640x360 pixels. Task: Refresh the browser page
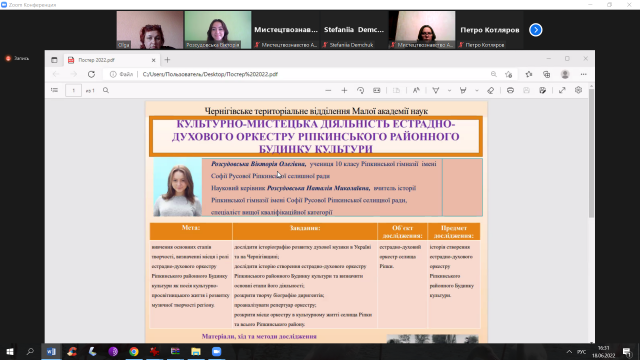click(x=91, y=74)
